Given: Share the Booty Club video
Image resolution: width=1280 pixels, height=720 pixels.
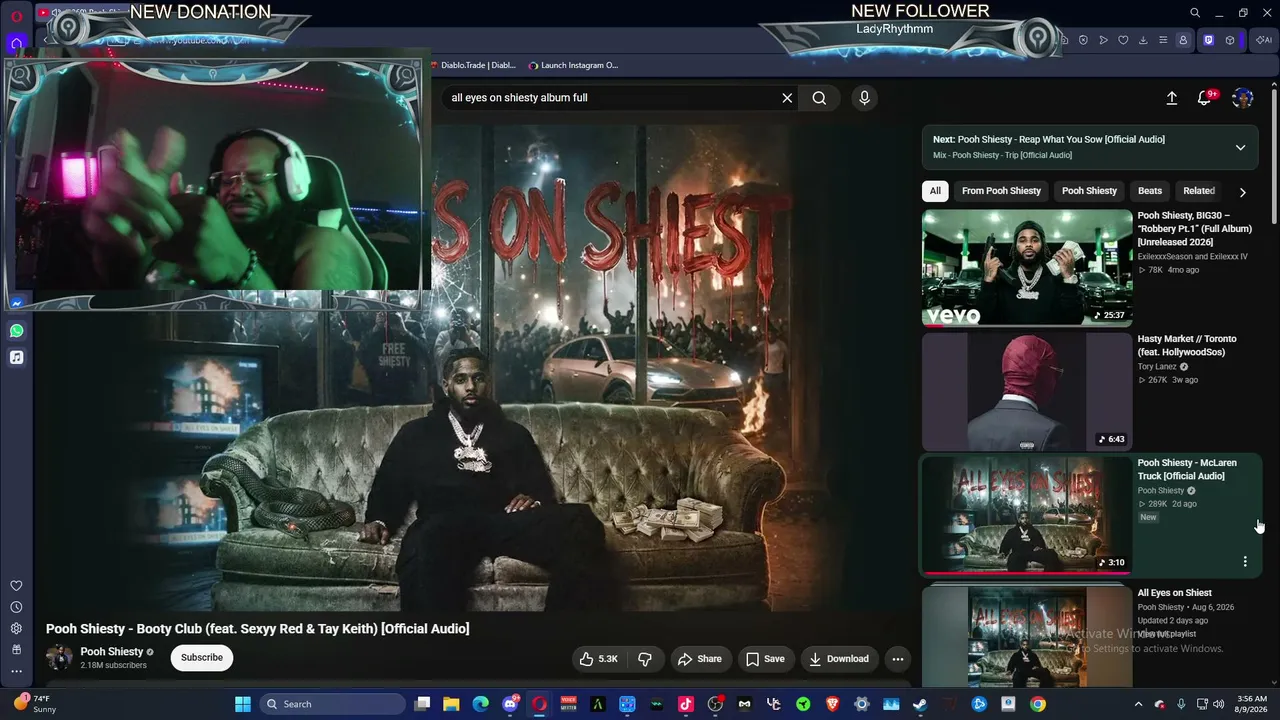Looking at the screenshot, I should point(699,659).
